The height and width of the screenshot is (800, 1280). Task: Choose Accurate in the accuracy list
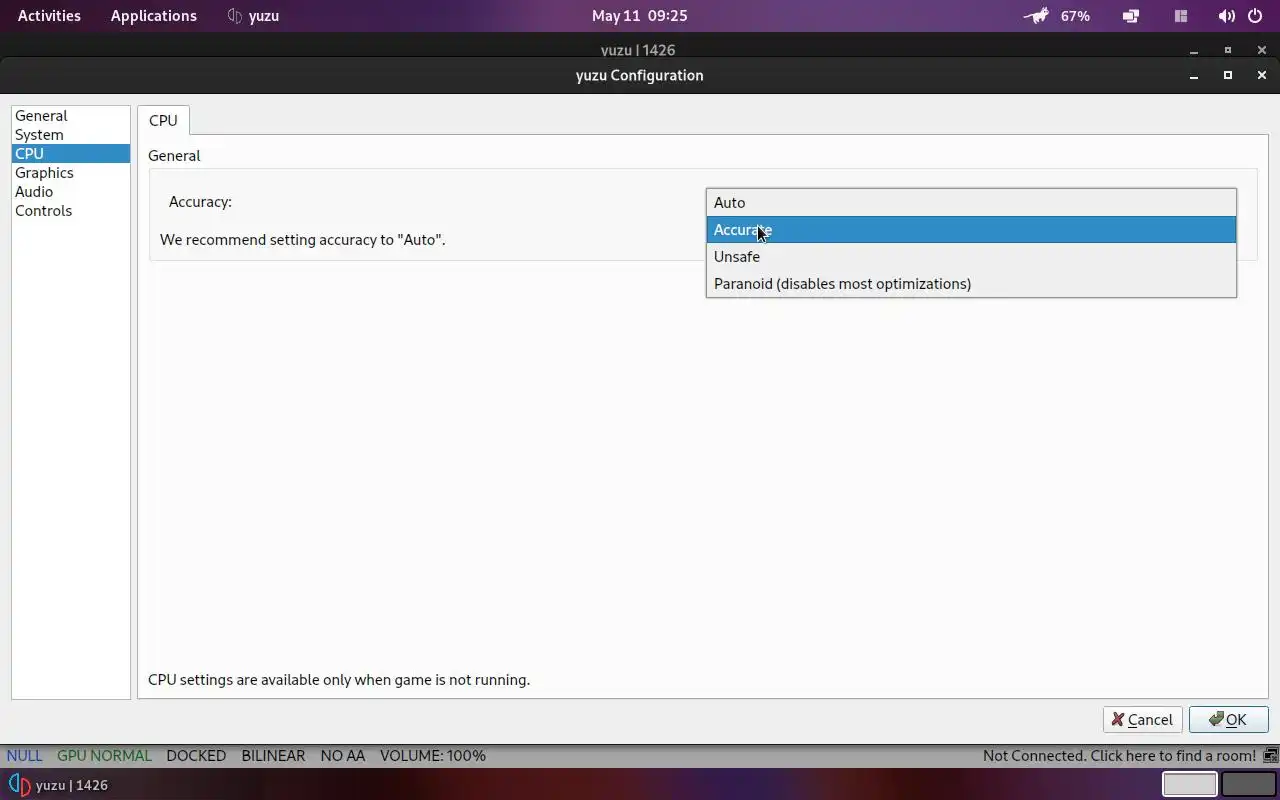click(x=971, y=229)
